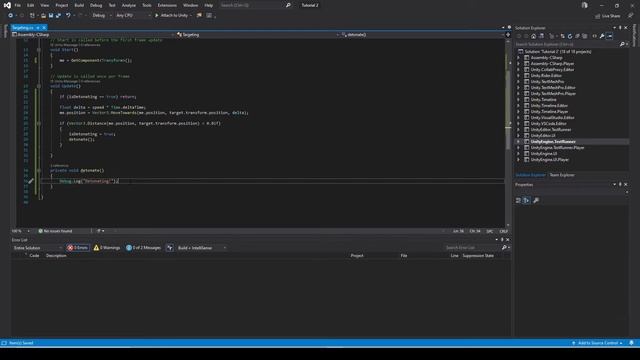Open the Any CPU platform dropdown

coord(133,16)
